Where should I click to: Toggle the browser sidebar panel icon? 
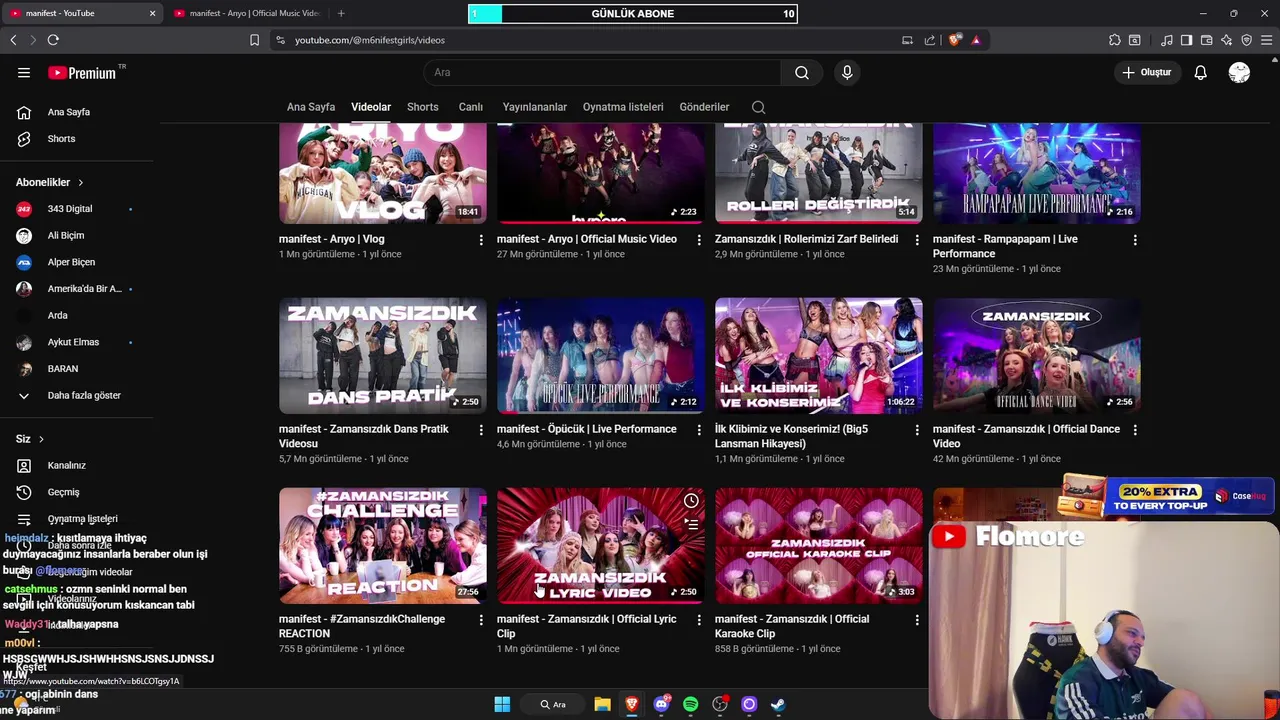pyautogui.click(x=1186, y=40)
